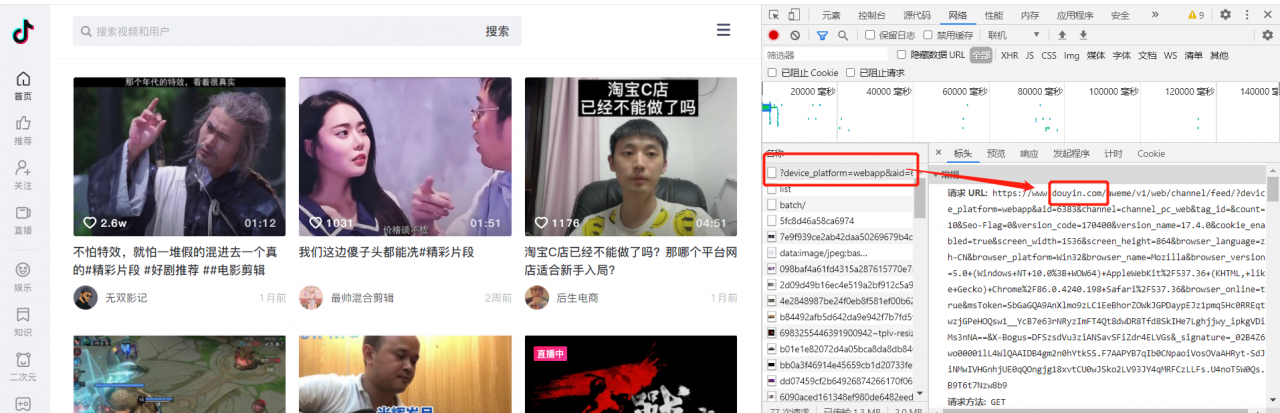Expand more DevTools tabs with » chevron
Image resolution: width=1280 pixels, height=413 pixels.
point(1155,15)
